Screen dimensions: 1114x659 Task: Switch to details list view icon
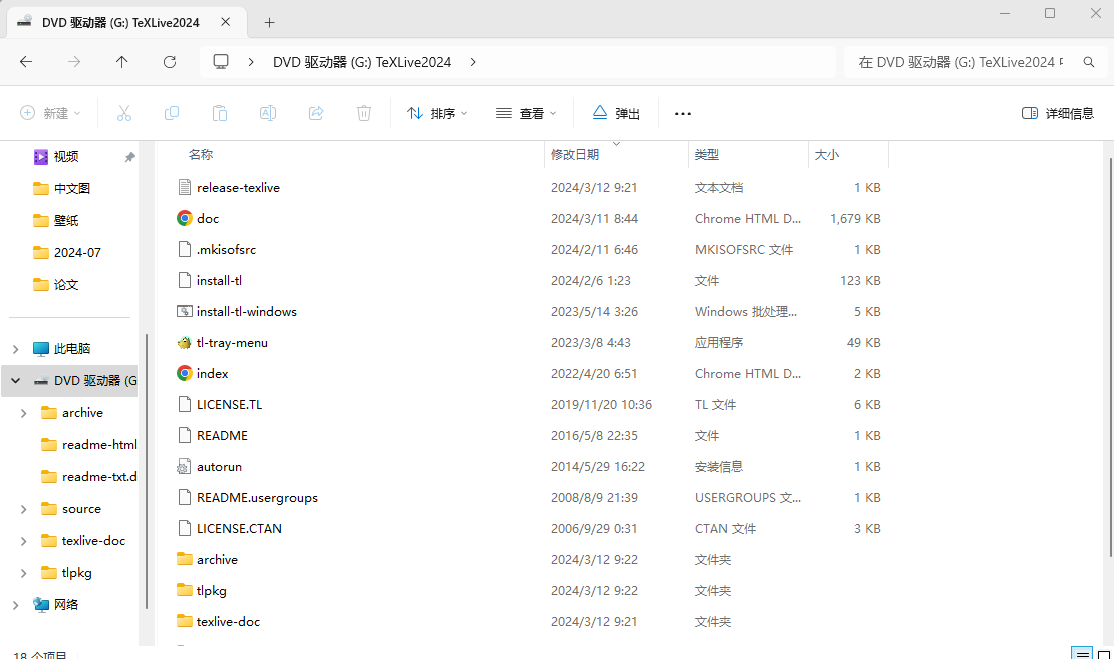[x=1081, y=653]
